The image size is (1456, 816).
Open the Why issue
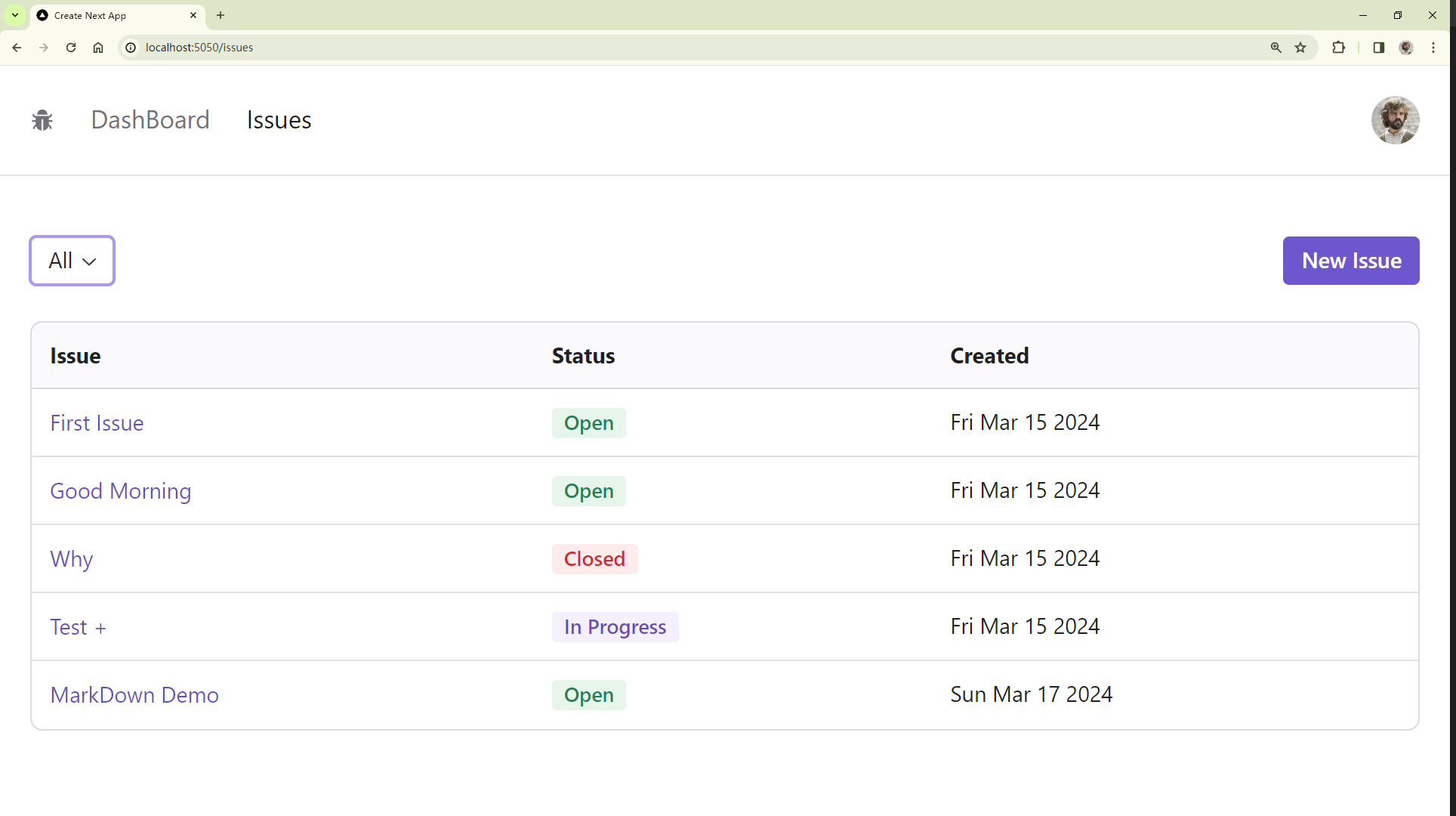pos(72,559)
